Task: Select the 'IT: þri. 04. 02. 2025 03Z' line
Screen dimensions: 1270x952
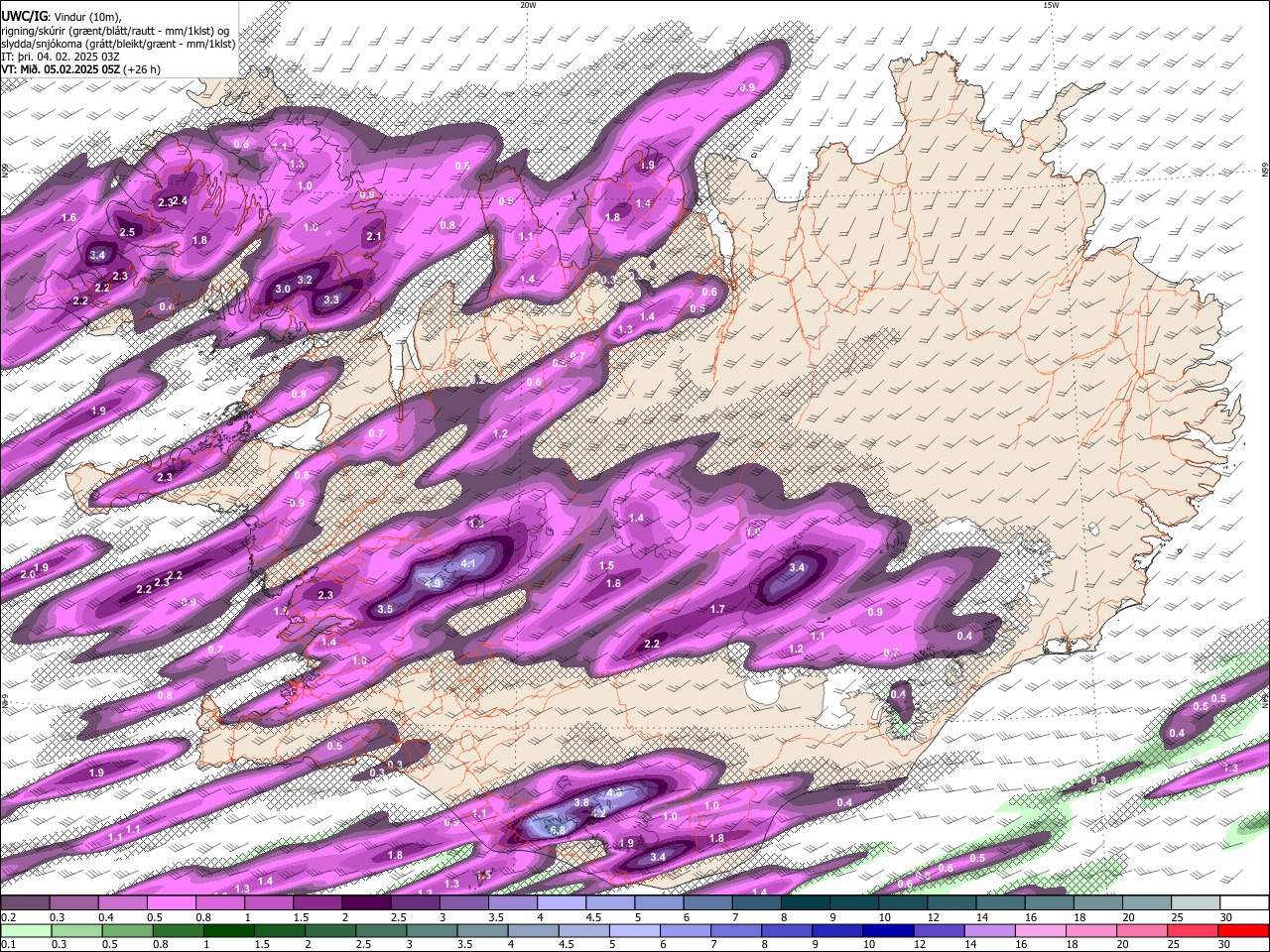Action: pos(62,57)
